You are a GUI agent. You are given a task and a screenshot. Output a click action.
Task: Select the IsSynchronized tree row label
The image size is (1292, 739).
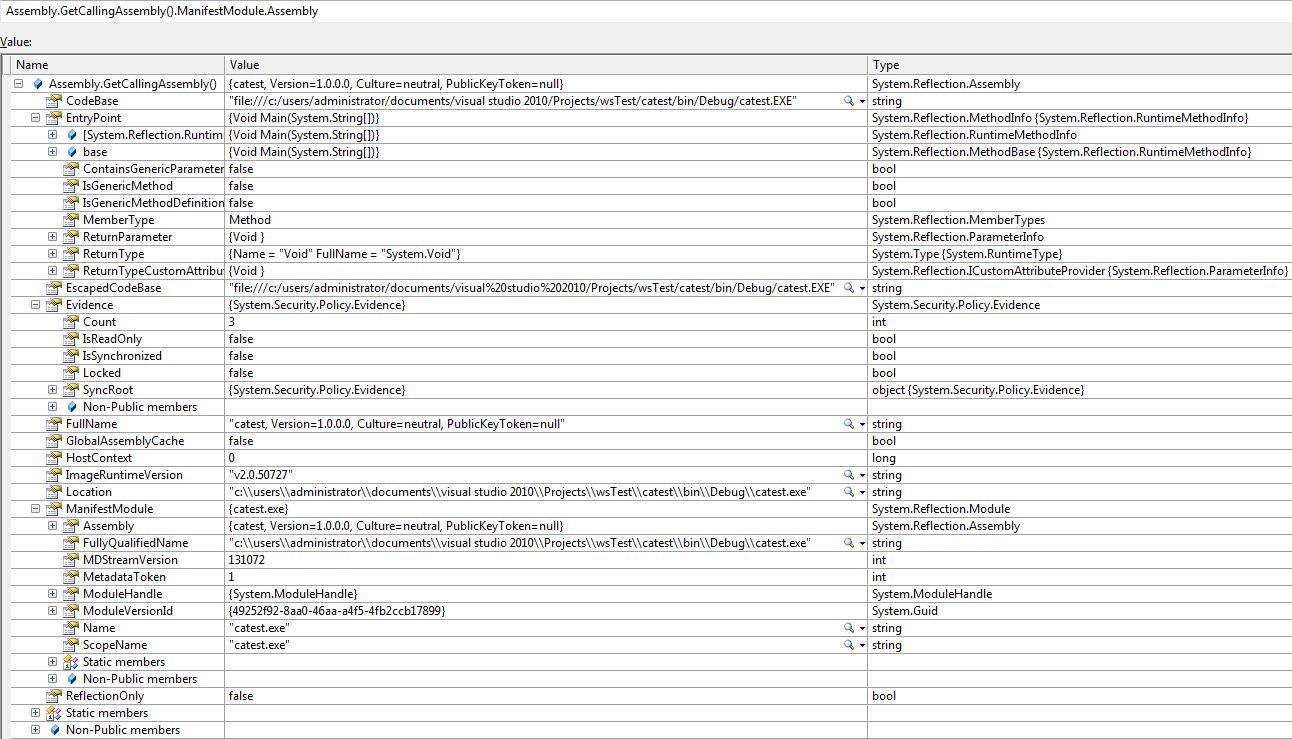pos(122,356)
